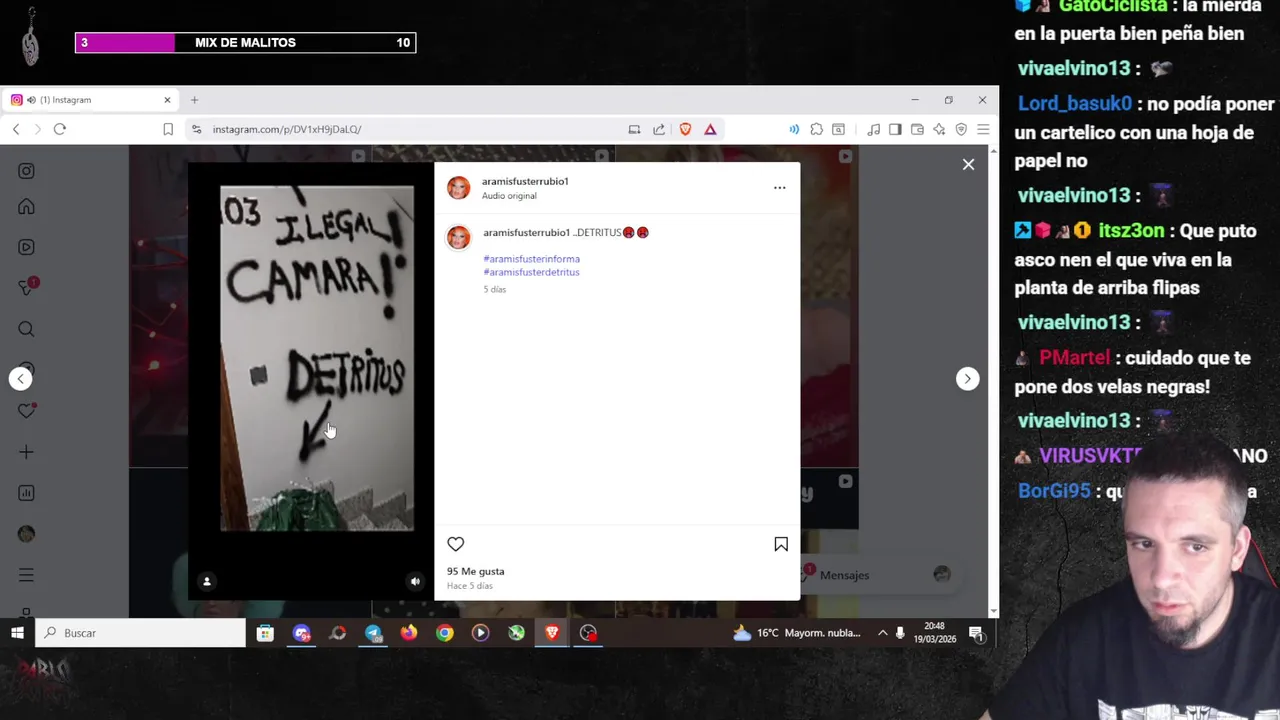Close the post overlay with the X

tap(968, 164)
